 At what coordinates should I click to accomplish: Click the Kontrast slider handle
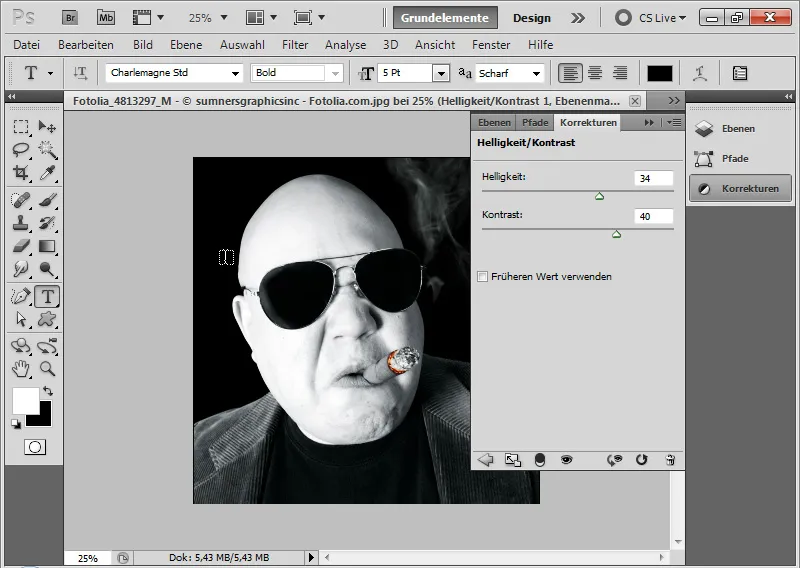click(616, 234)
